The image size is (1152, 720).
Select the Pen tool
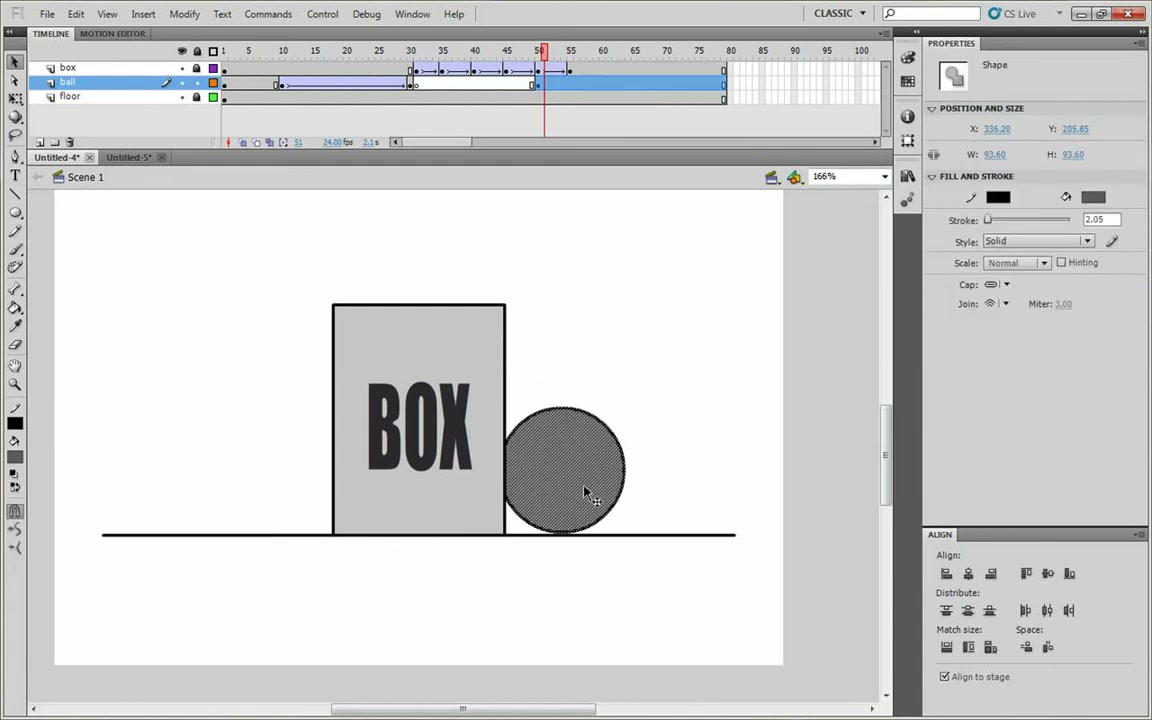click(15, 156)
